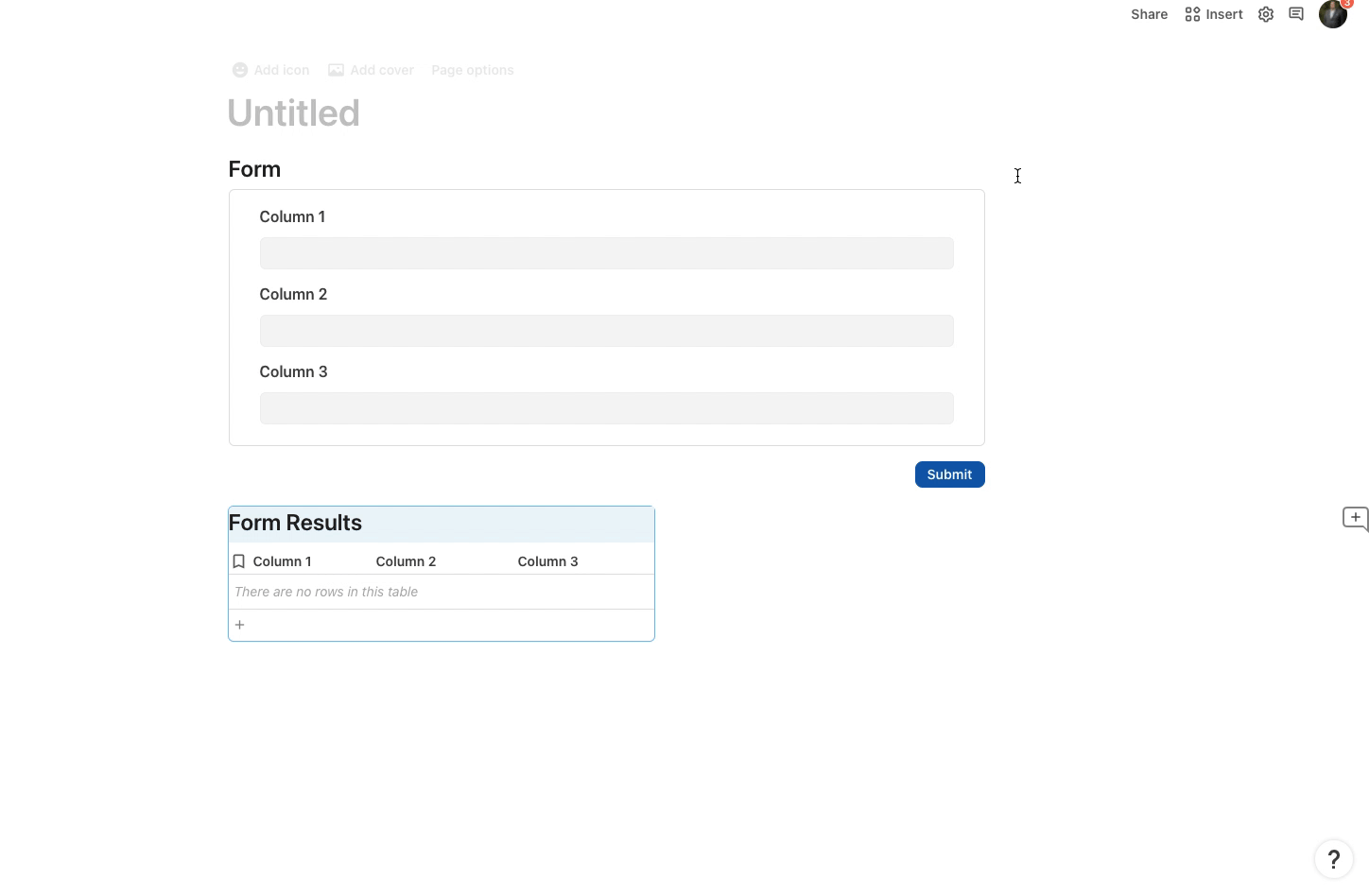Click the Add cover image button

371,70
